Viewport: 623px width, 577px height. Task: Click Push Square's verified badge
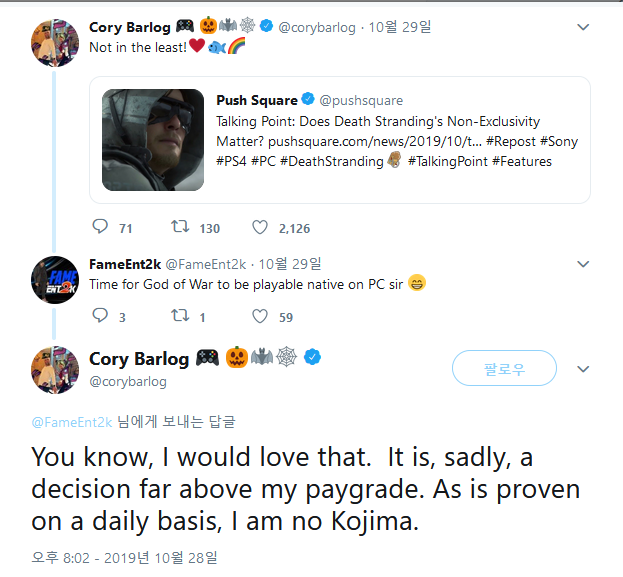coord(308,100)
